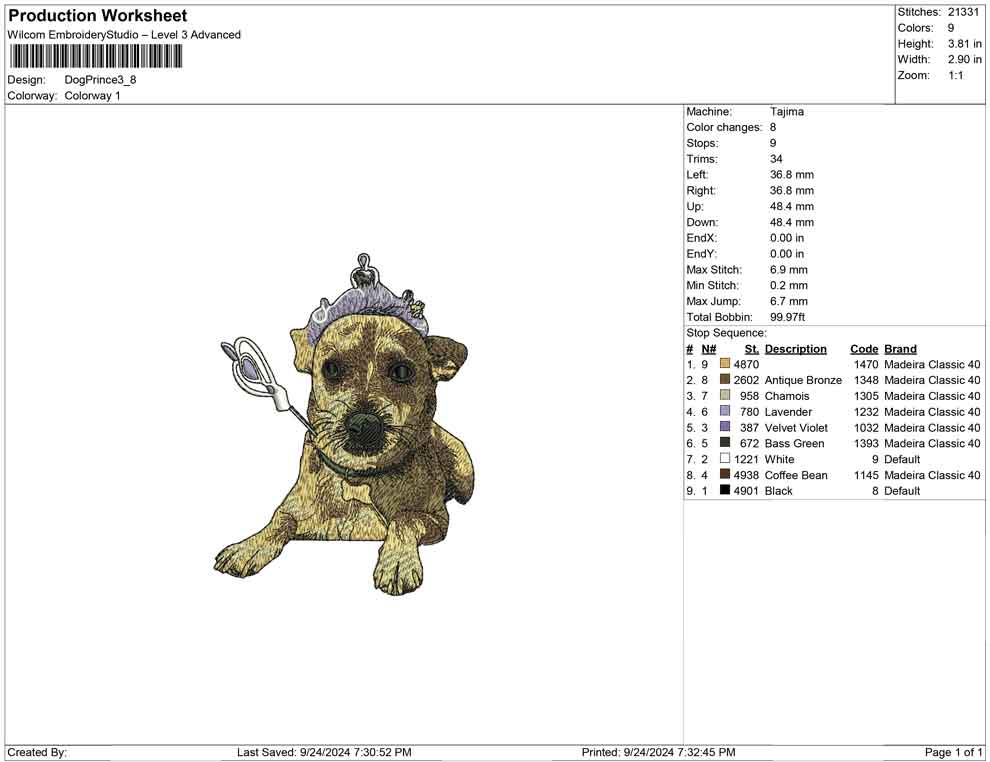
Task: Click thread code 1470
Action: coord(866,364)
